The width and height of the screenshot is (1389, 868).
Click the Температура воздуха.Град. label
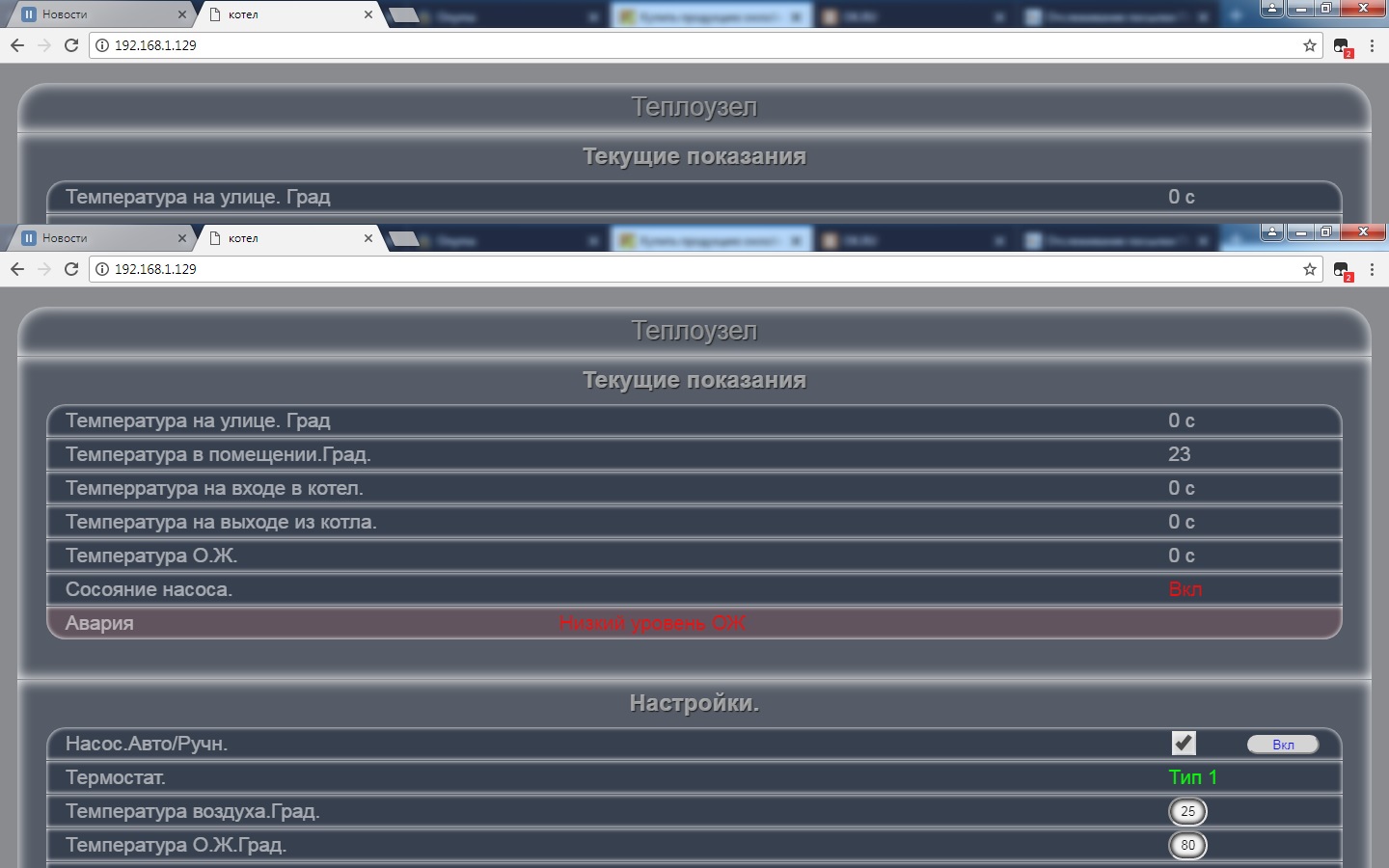click(193, 811)
